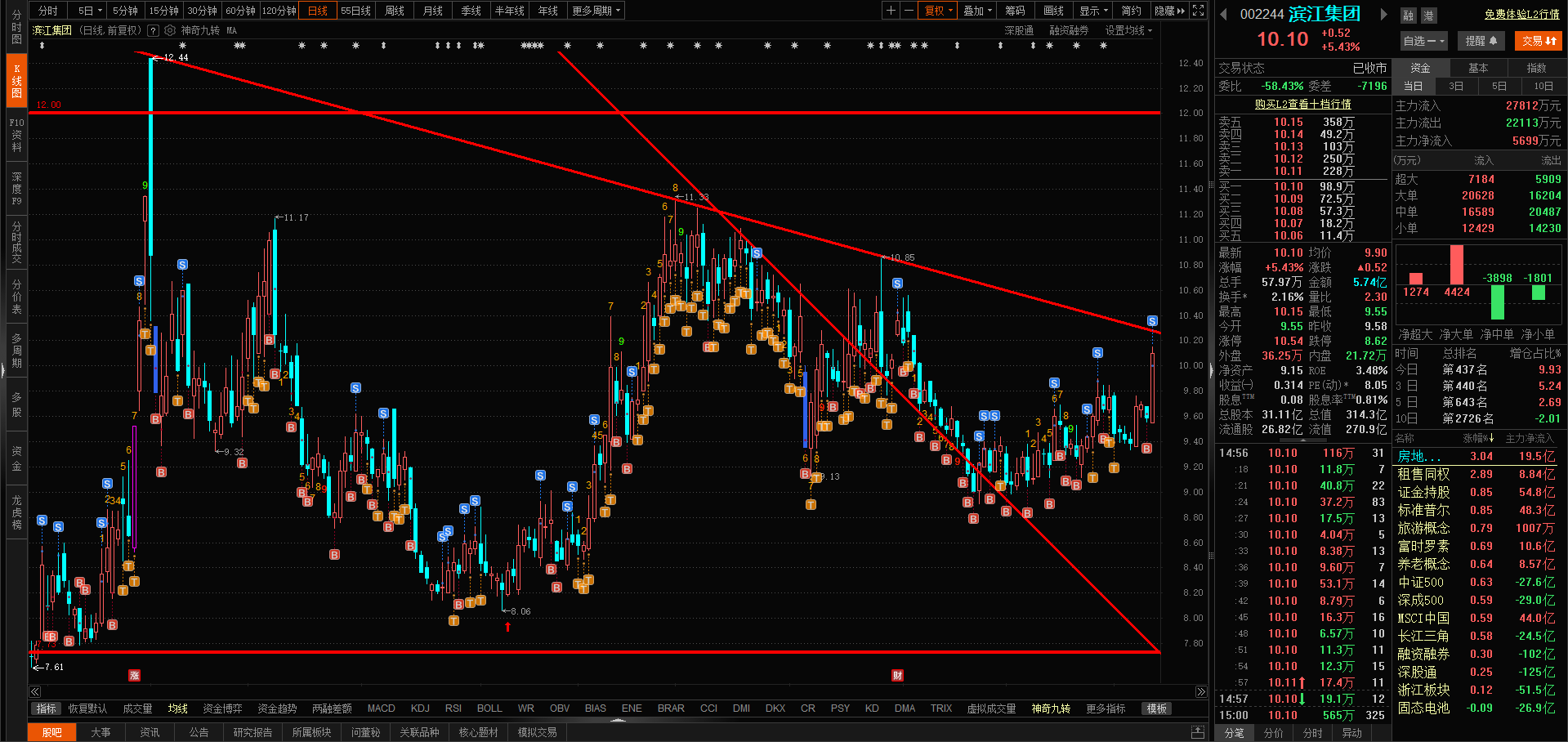The image size is (1568, 742).
Task: Go to previous stock with the left arrow
Action: point(1223,14)
